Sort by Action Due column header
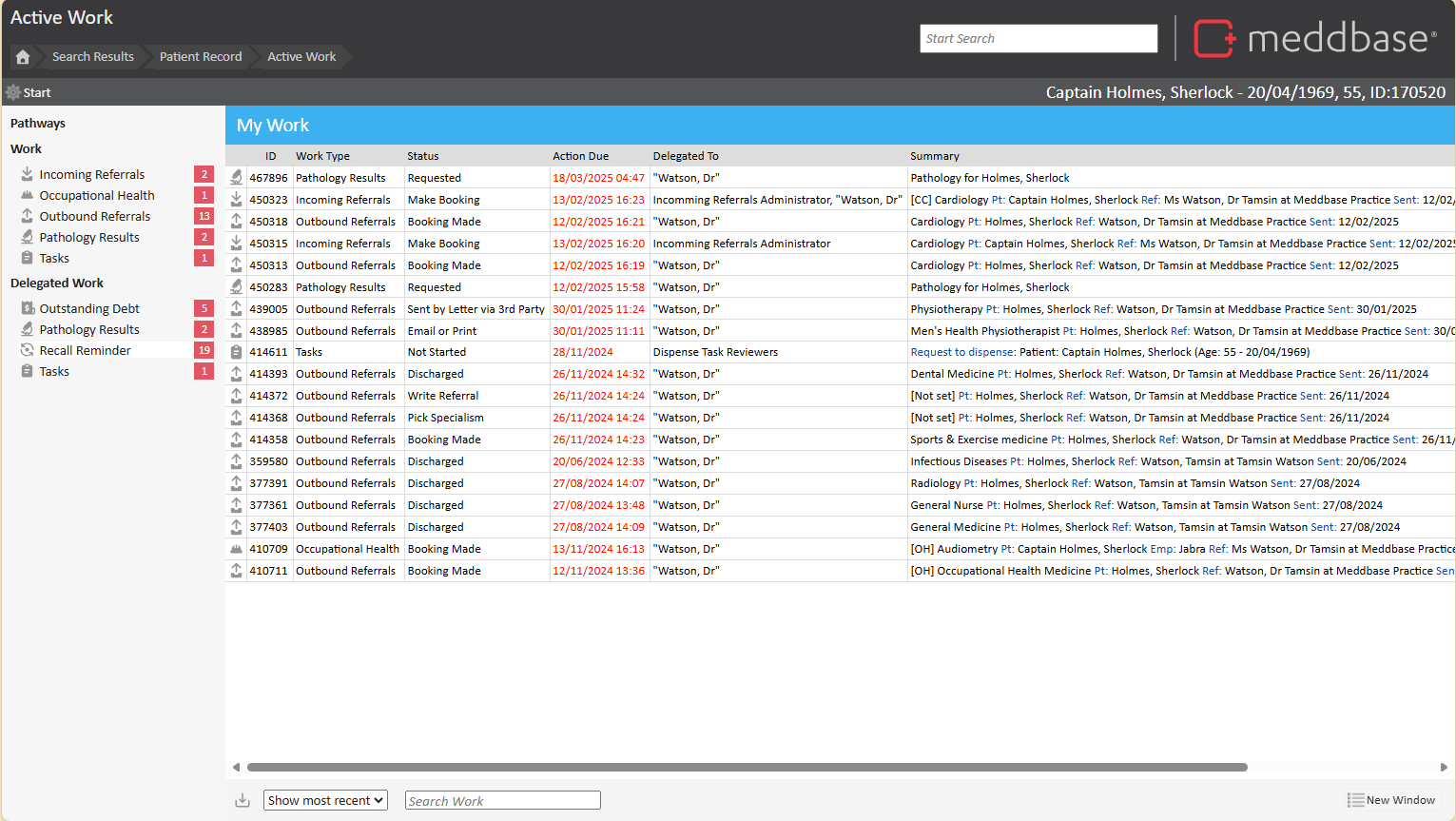The image size is (1456, 821). (580, 156)
